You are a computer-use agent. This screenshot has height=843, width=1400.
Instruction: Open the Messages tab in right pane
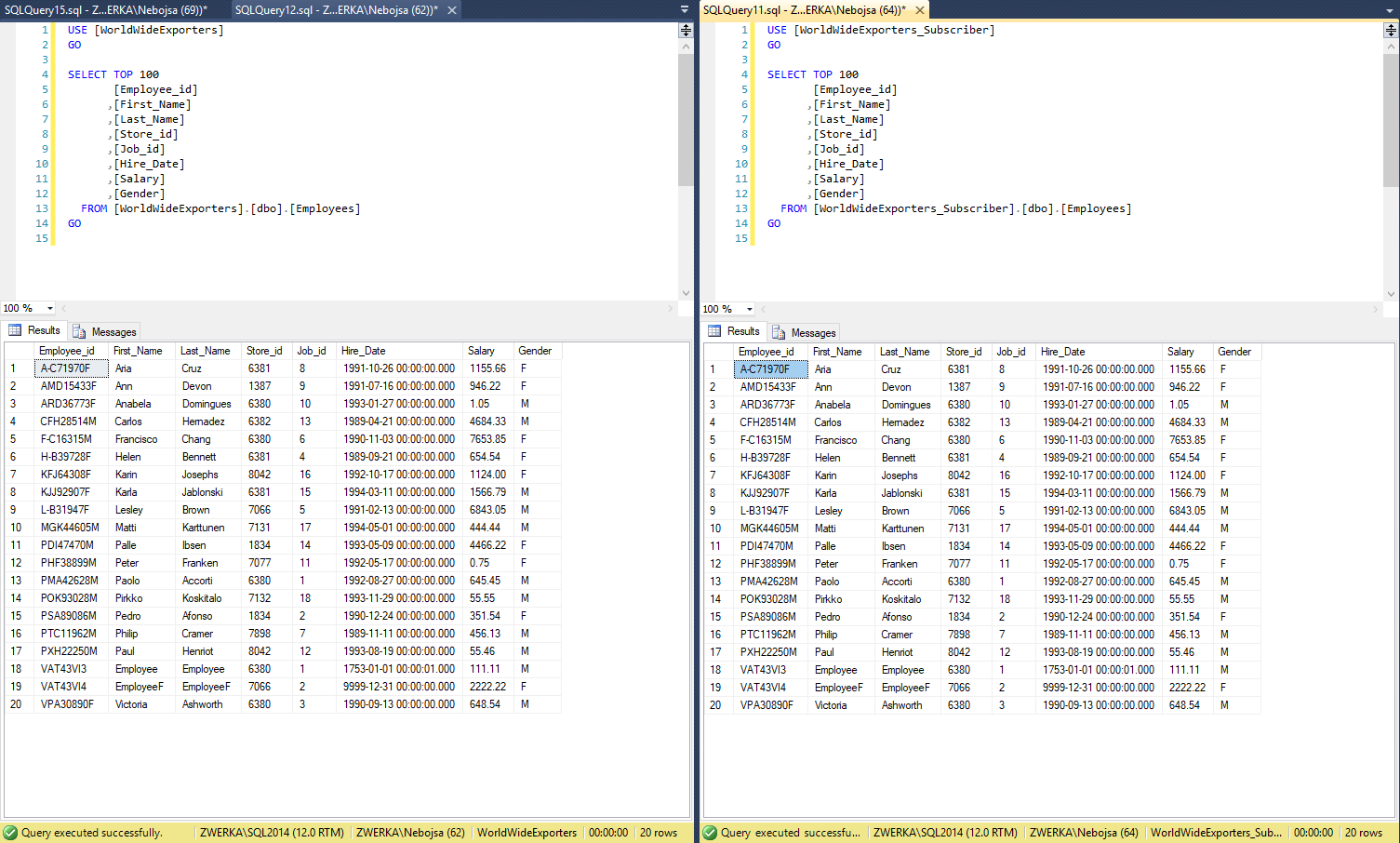[x=805, y=332]
